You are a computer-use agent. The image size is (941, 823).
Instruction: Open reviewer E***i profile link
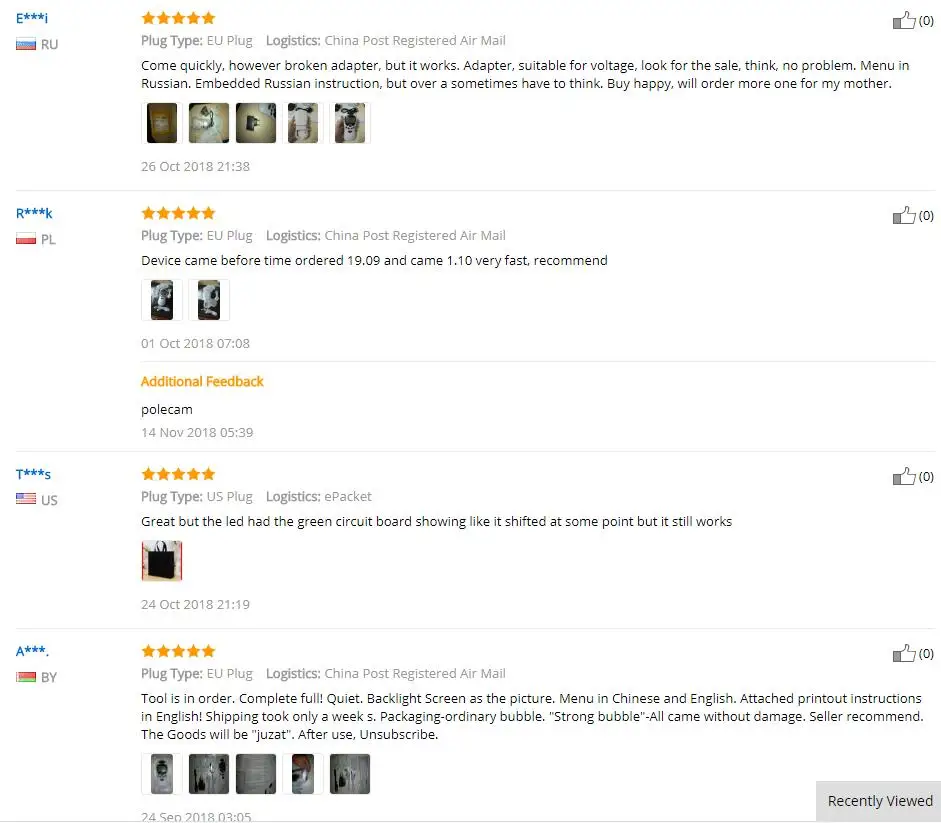(32, 18)
